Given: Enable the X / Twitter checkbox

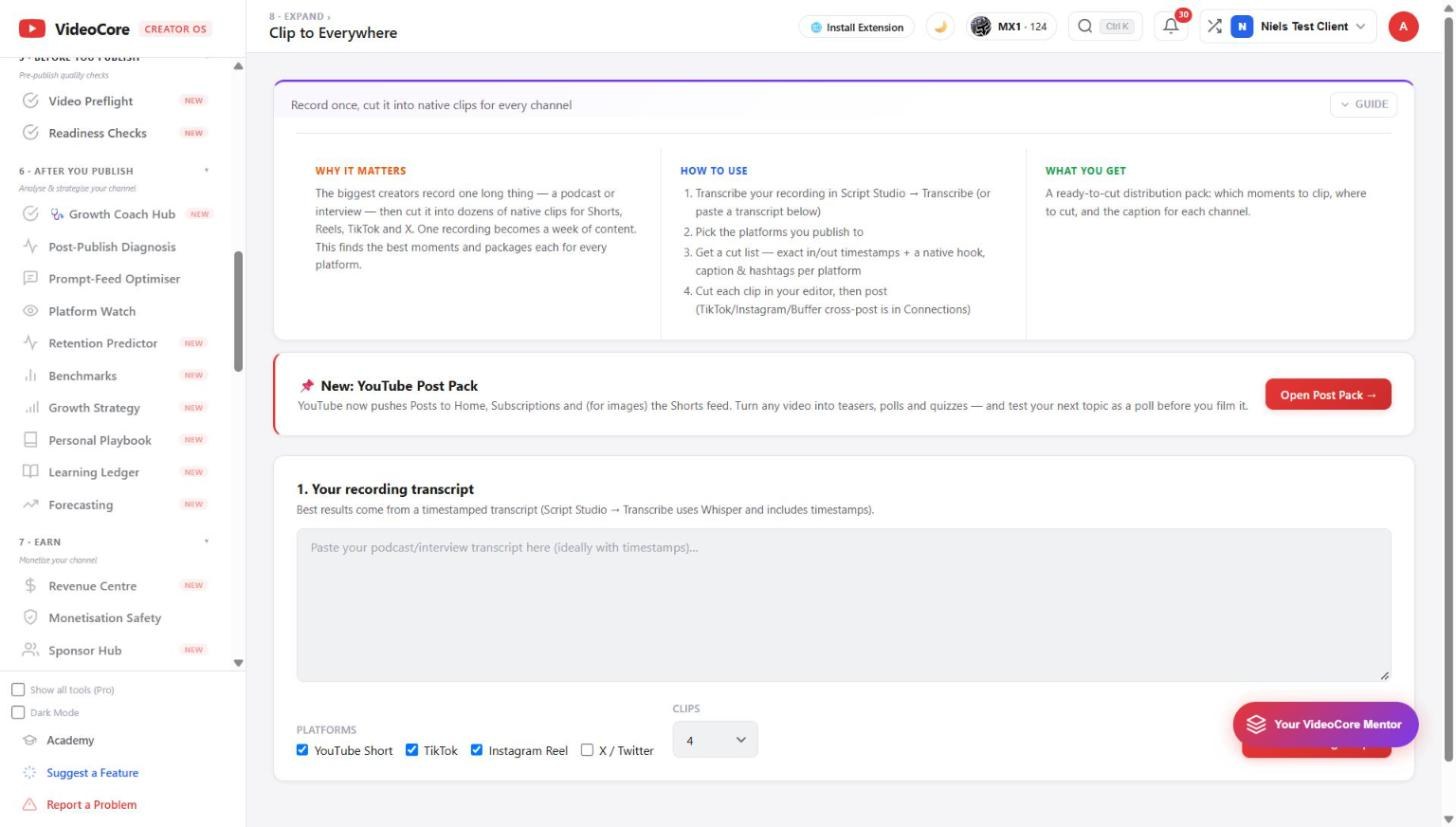Looking at the screenshot, I should (587, 750).
